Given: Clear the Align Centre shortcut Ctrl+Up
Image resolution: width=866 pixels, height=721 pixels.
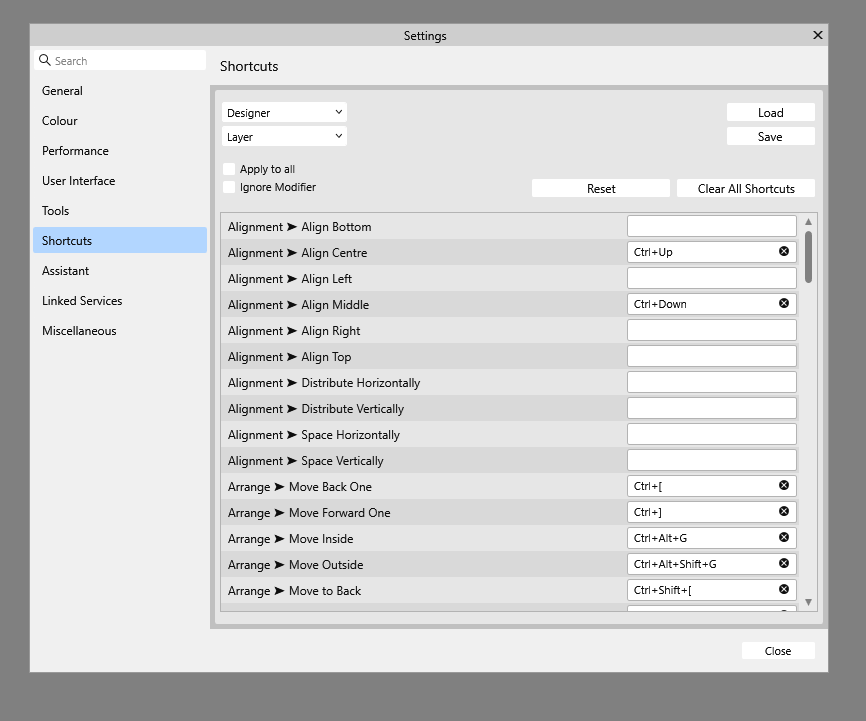Looking at the screenshot, I should pyautogui.click(x=784, y=251).
